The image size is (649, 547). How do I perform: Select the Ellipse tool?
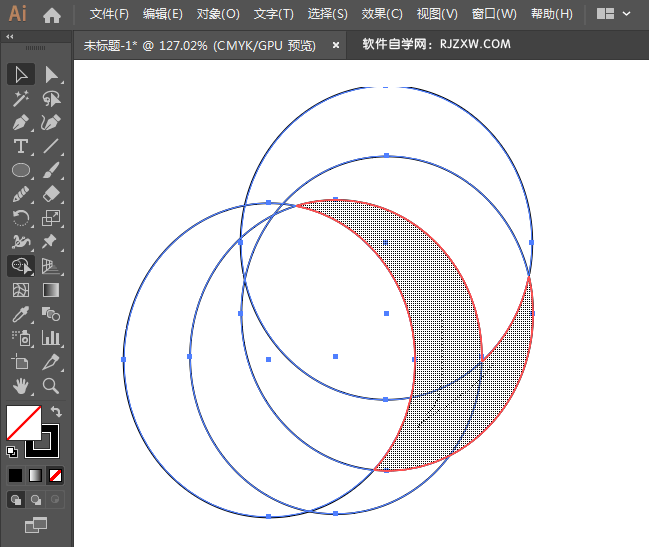point(21,170)
